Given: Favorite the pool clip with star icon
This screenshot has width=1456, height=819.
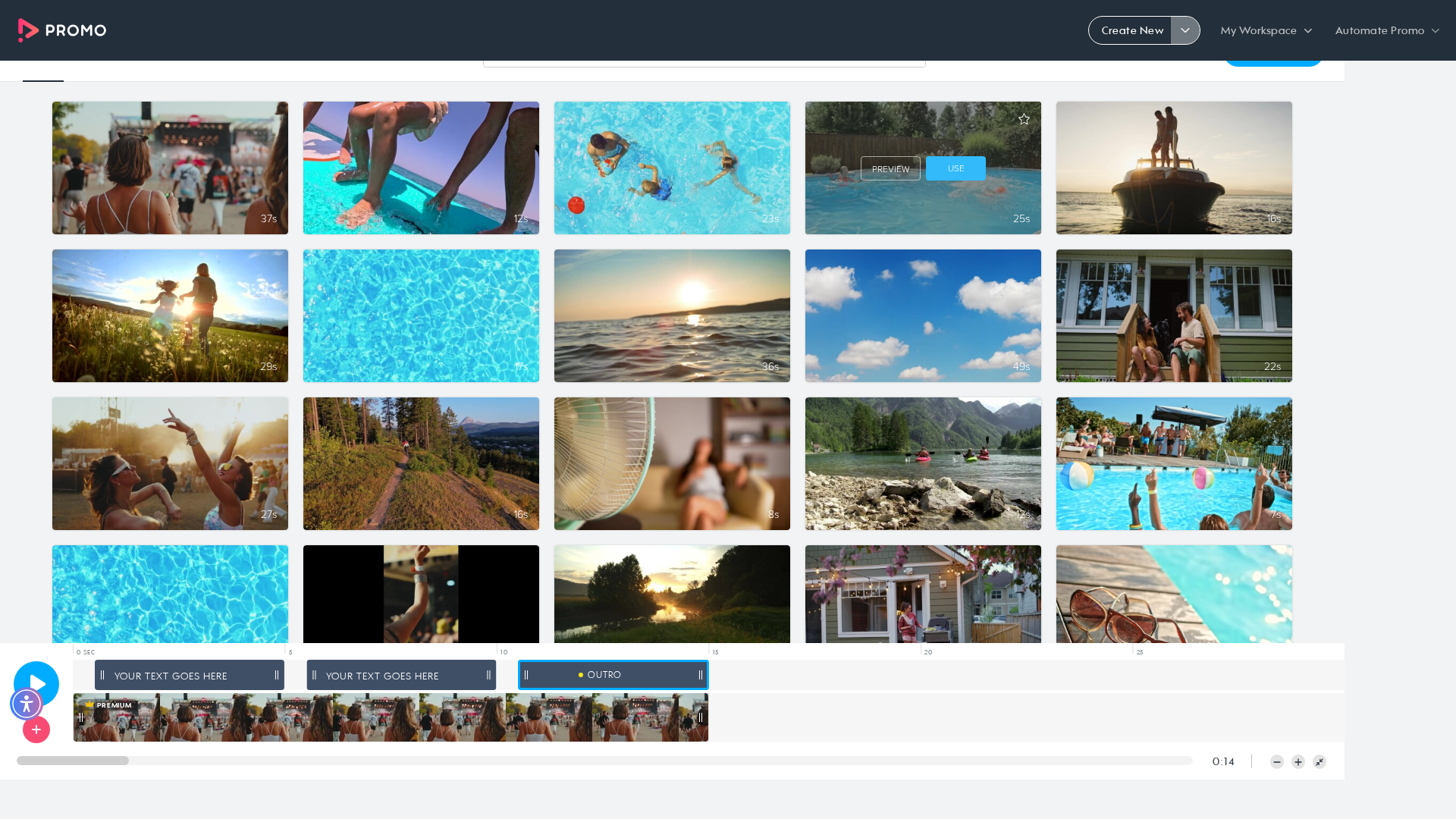Looking at the screenshot, I should (x=1024, y=119).
